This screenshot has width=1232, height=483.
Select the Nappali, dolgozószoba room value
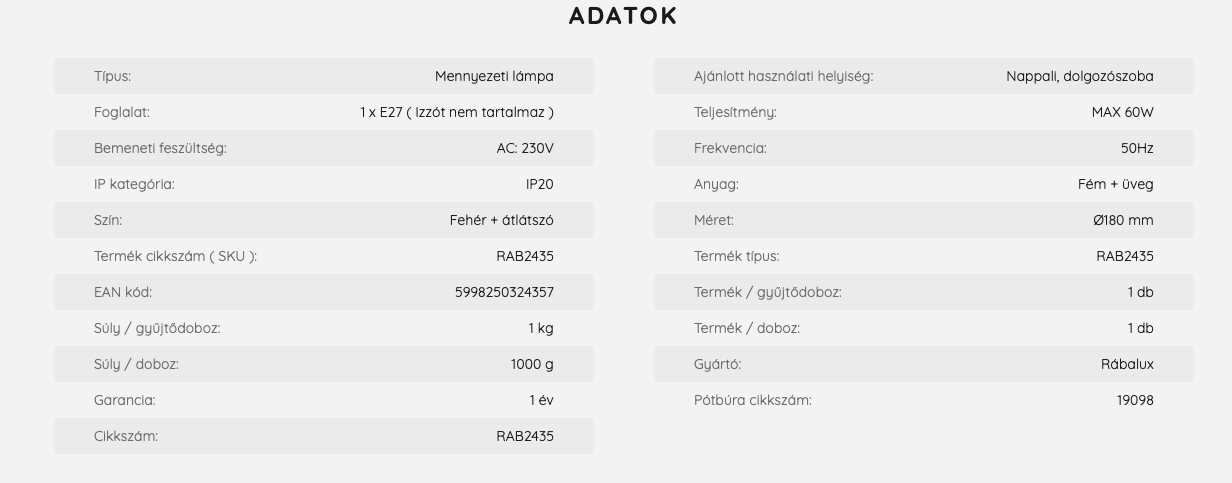(x=1080, y=76)
